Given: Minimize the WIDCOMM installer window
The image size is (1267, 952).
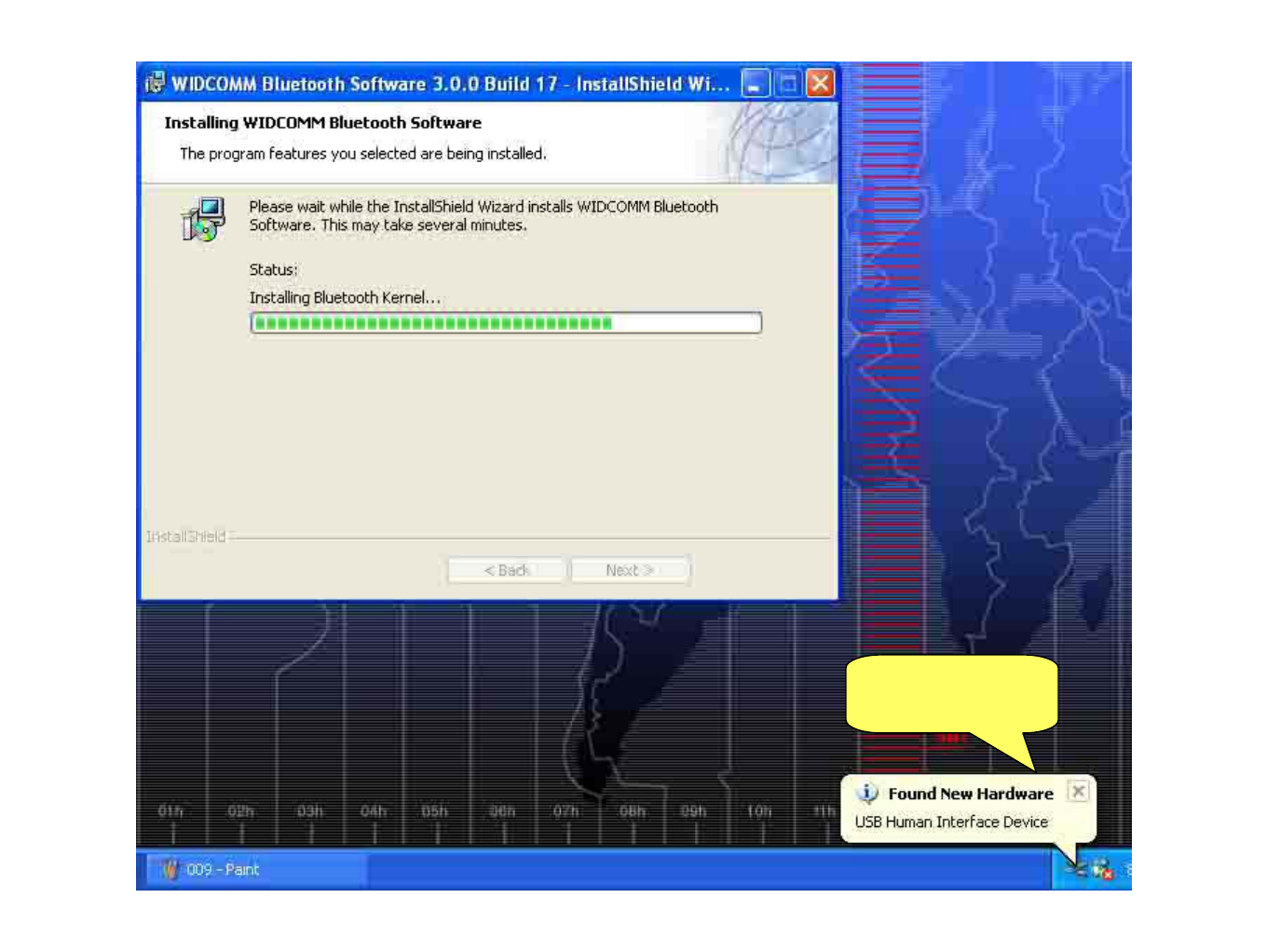Looking at the screenshot, I should (x=756, y=84).
